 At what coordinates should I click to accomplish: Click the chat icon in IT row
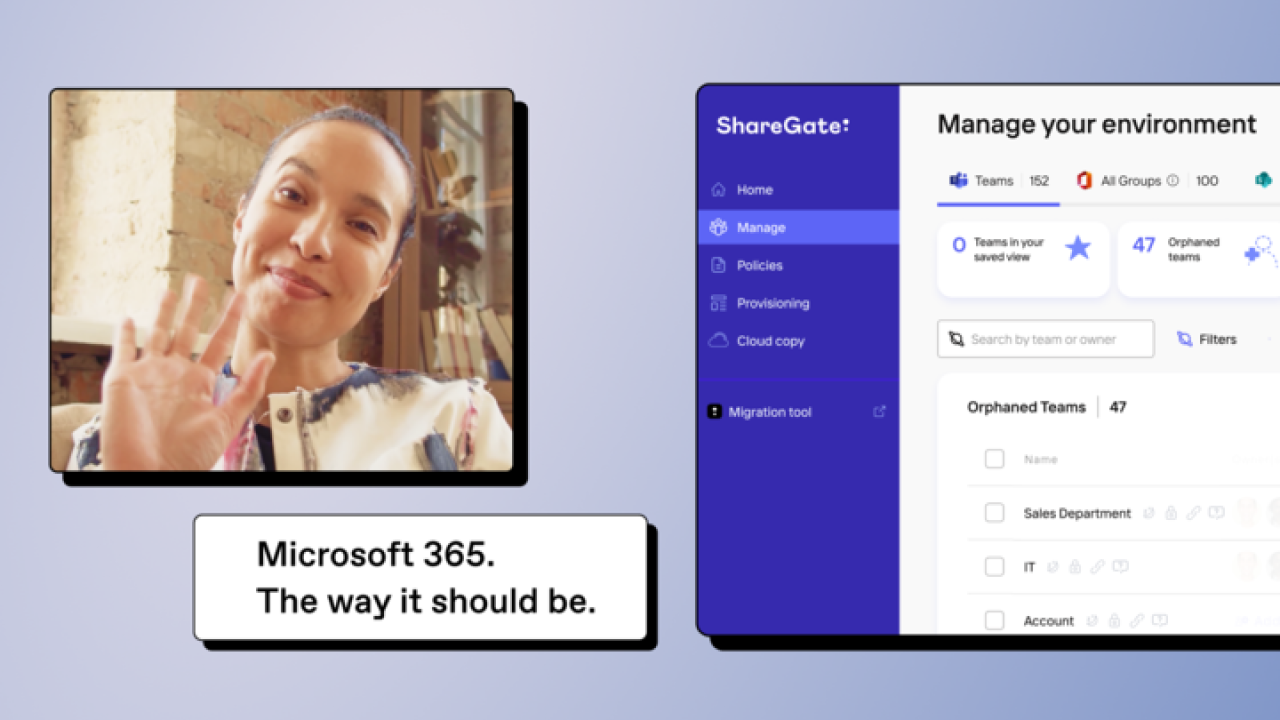click(x=1120, y=567)
